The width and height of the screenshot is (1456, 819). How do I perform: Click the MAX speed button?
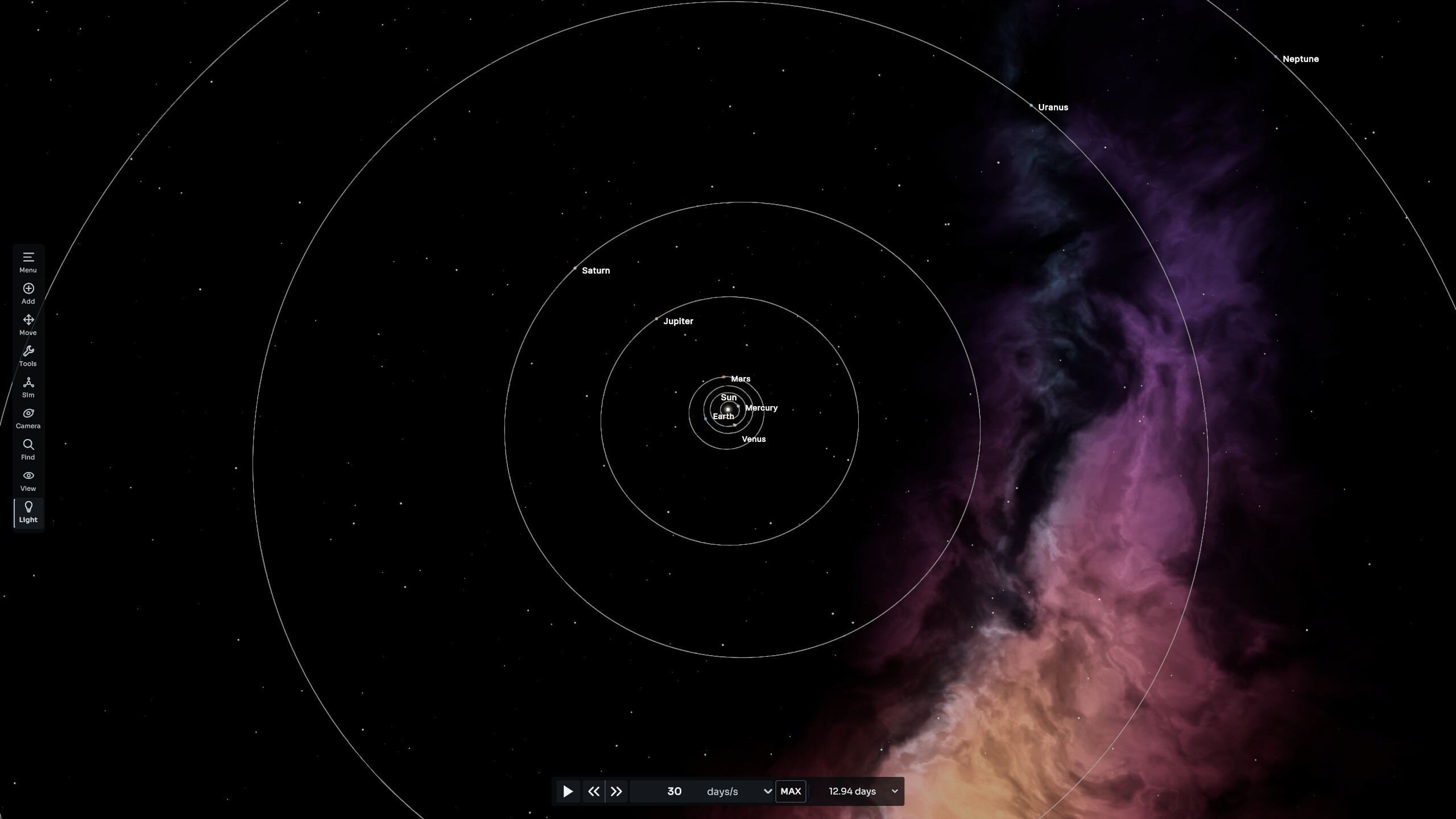click(791, 791)
